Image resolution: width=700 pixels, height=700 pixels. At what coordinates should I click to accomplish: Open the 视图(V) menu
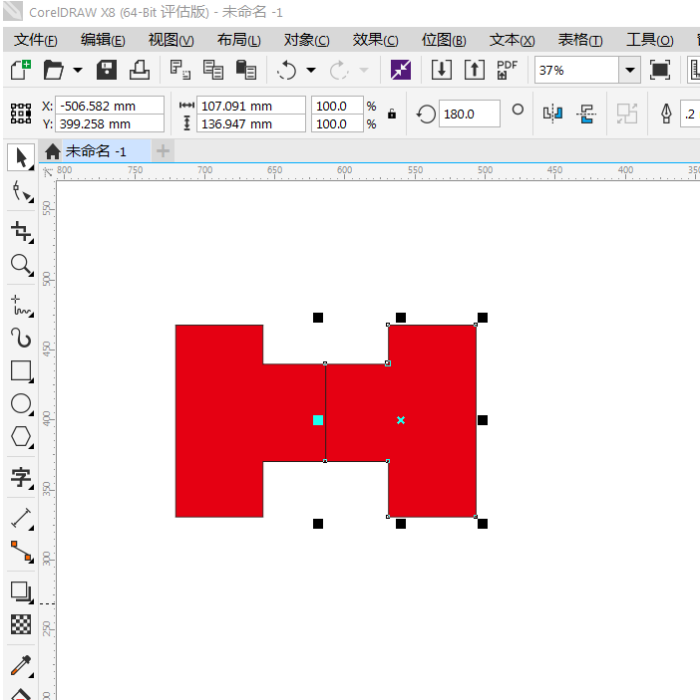coord(171,40)
